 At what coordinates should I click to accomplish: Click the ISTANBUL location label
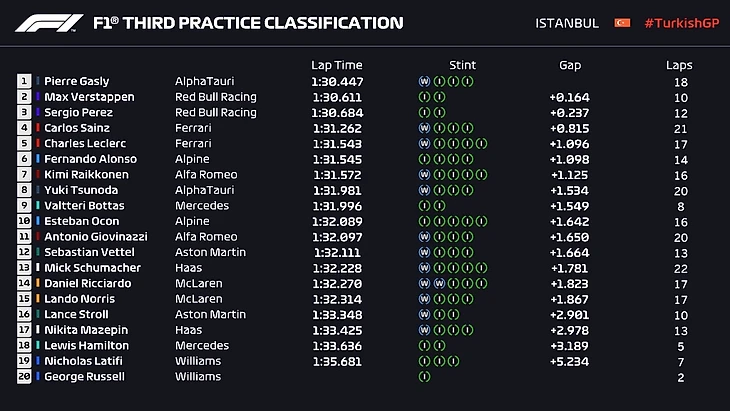pos(567,23)
